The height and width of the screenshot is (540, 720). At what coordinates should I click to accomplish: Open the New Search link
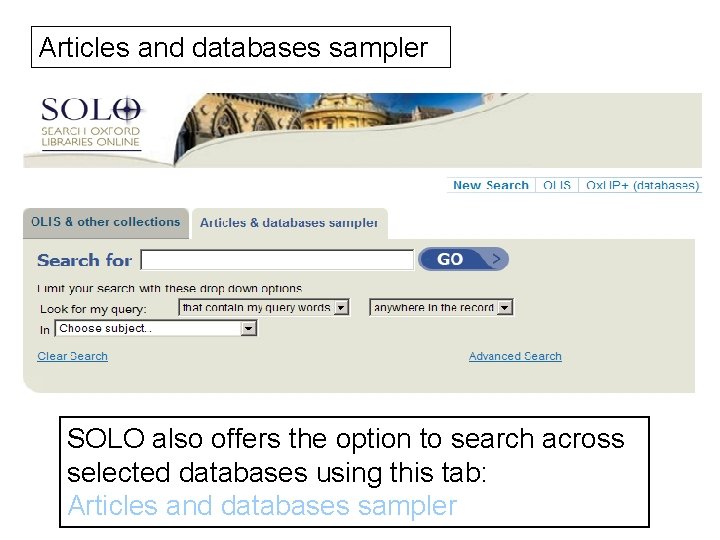click(x=490, y=185)
